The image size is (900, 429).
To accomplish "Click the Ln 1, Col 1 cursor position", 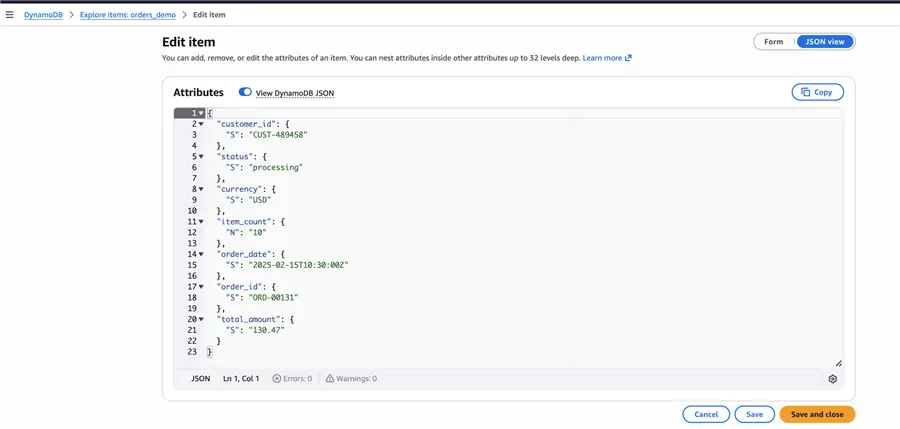I will pyautogui.click(x=241, y=379).
